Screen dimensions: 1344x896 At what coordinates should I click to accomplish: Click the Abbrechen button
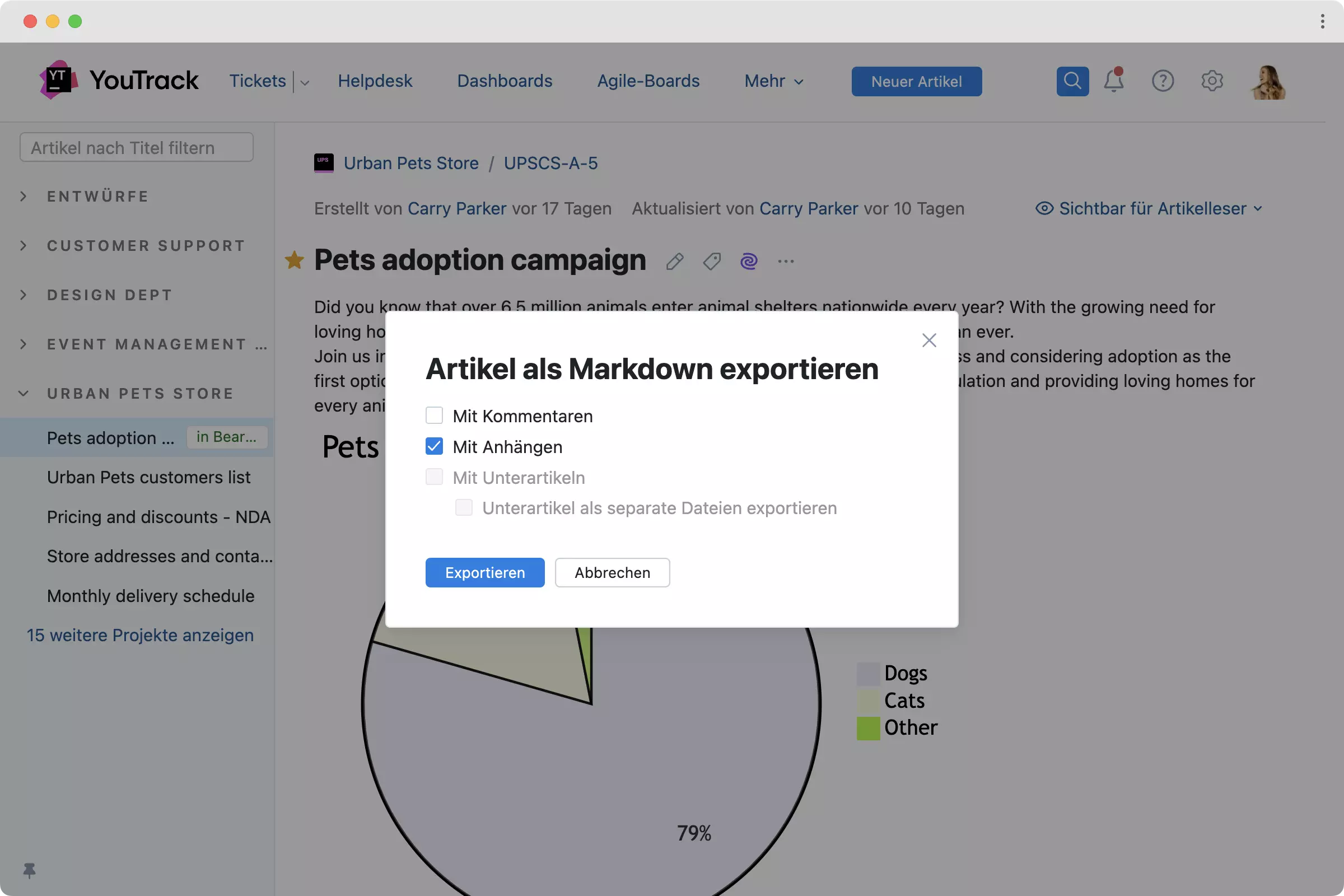click(x=612, y=572)
